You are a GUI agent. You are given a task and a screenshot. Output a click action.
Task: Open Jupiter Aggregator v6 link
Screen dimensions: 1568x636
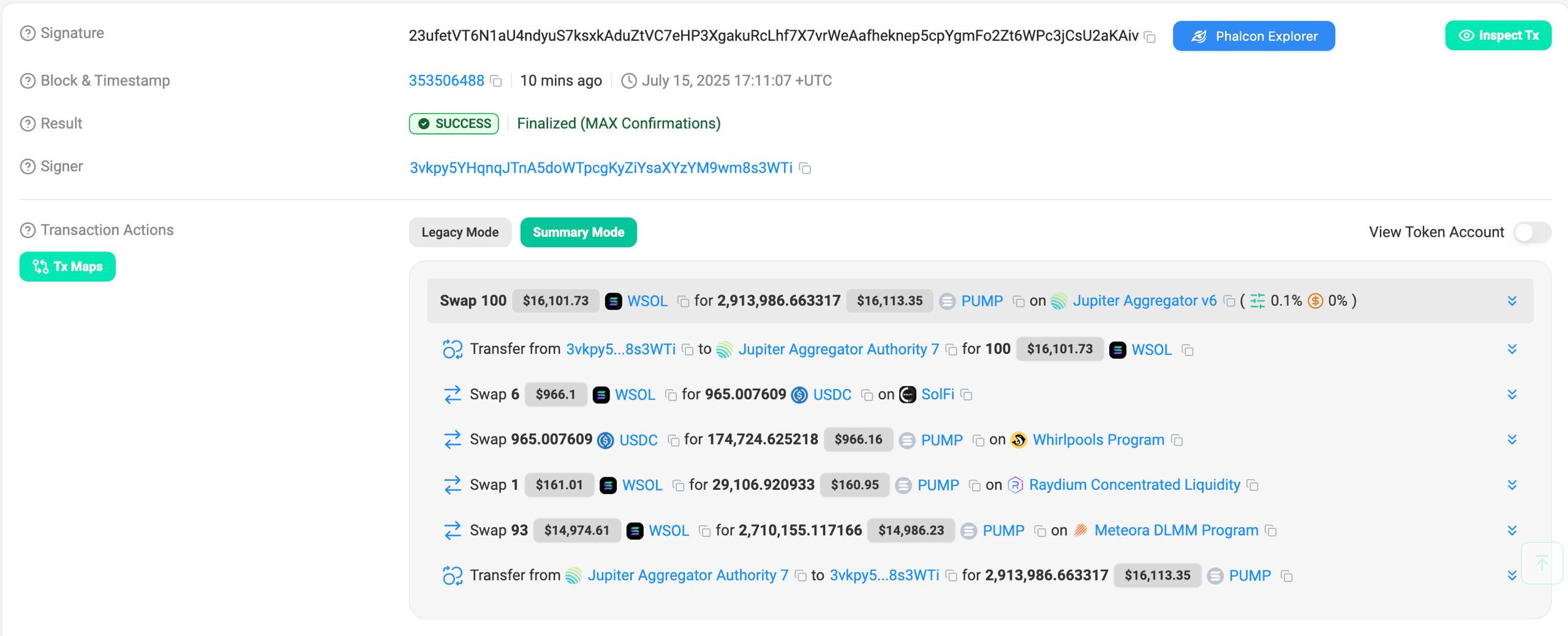(x=1144, y=301)
